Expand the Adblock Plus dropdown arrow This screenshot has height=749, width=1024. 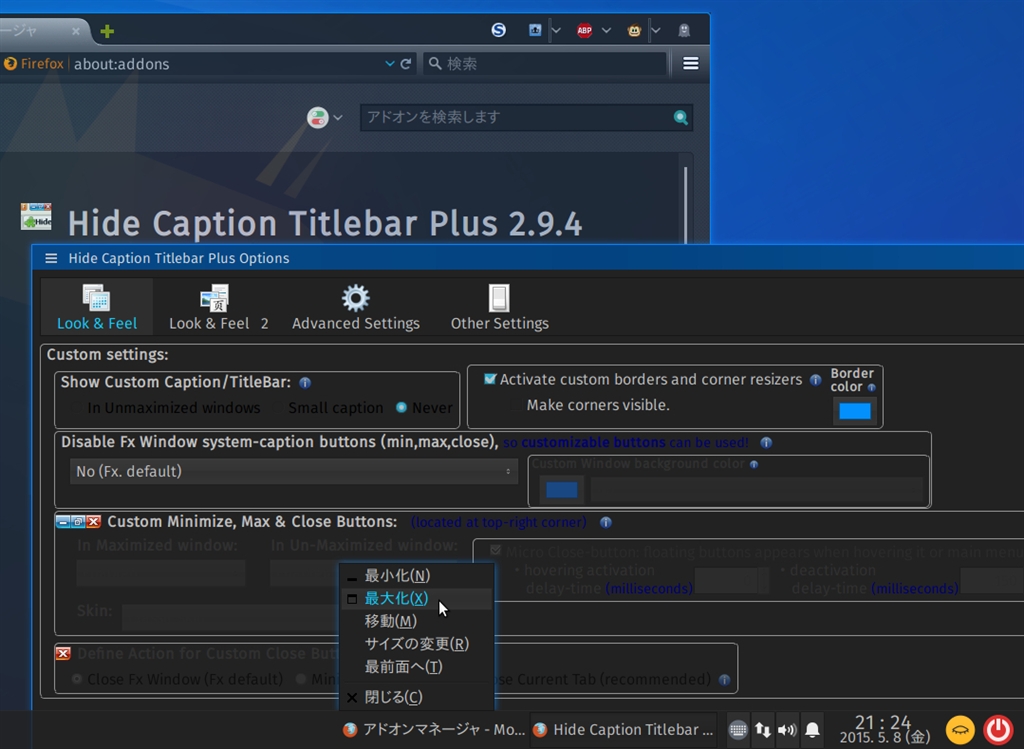click(x=606, y=30)
